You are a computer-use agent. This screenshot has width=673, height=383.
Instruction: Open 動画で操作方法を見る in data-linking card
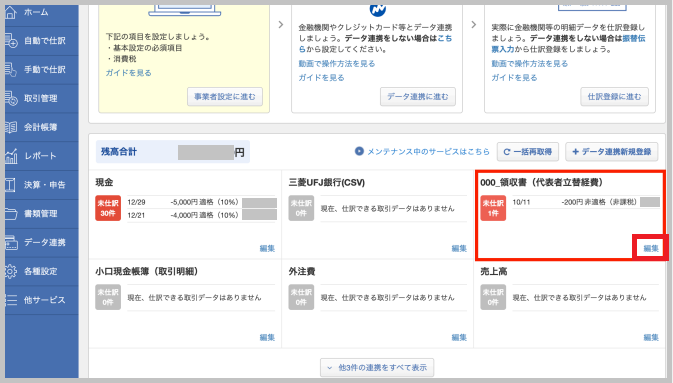(337, 64)
